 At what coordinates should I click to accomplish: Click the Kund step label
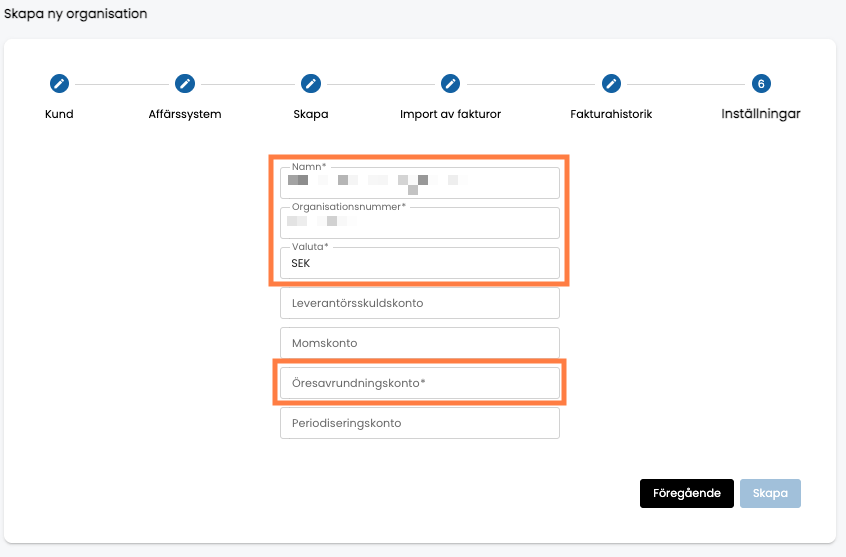(59, 114)
